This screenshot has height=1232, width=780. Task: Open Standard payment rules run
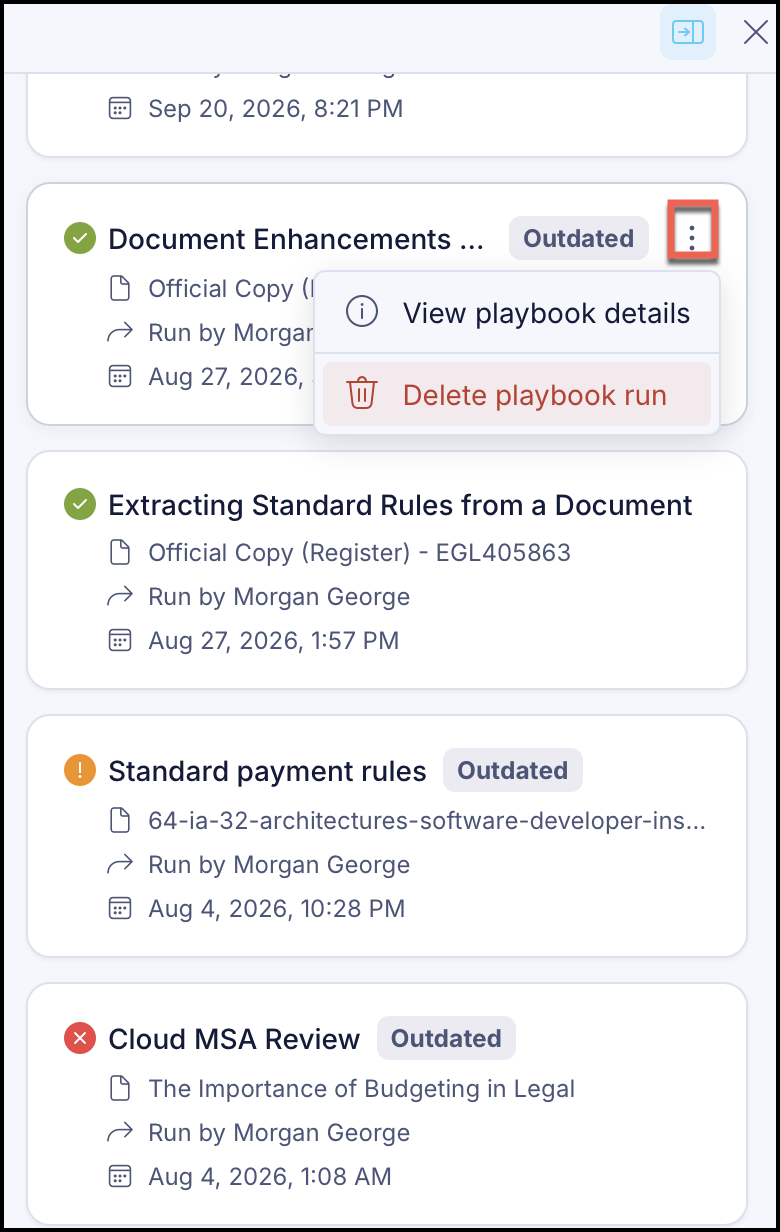267,771
